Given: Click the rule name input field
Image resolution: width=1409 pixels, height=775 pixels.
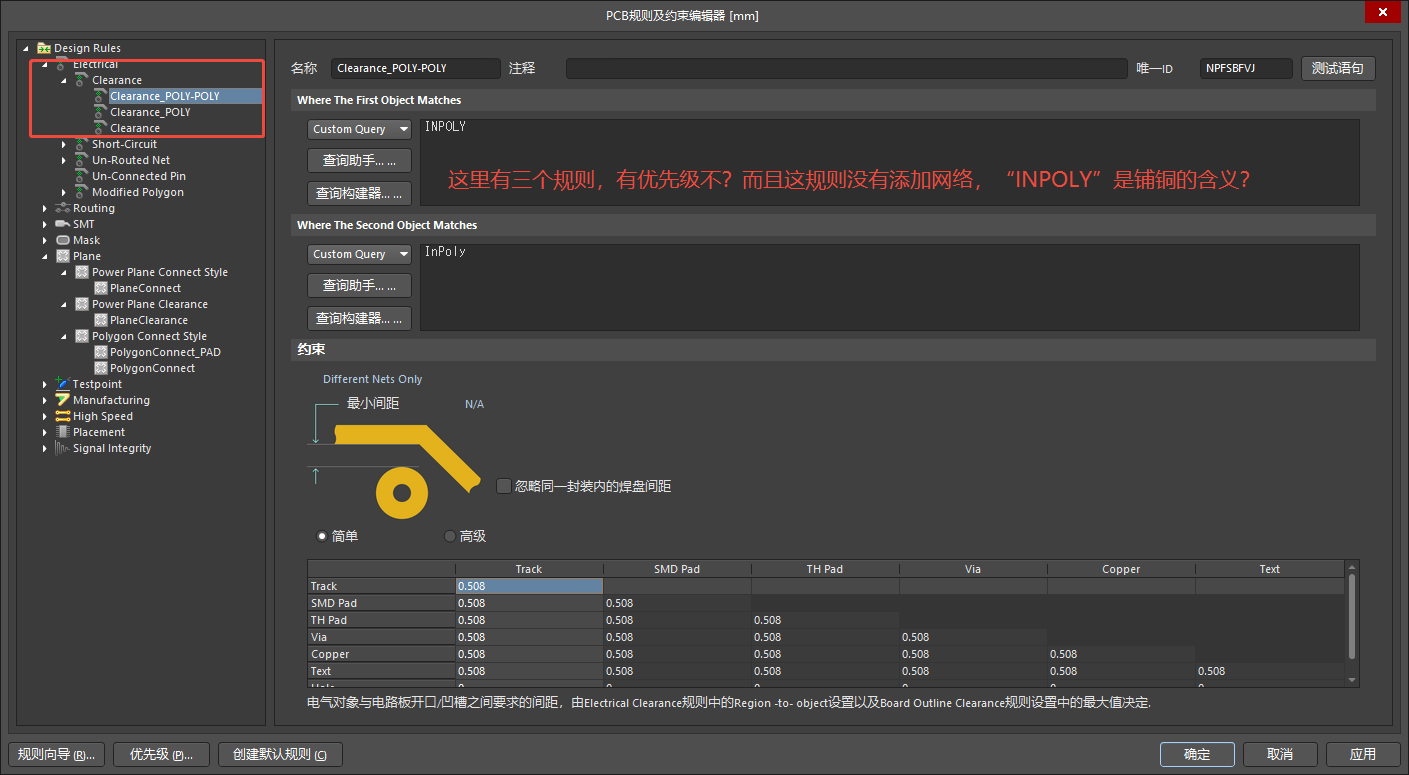Looking at the screenshot, I should click(x=415, y=68).
